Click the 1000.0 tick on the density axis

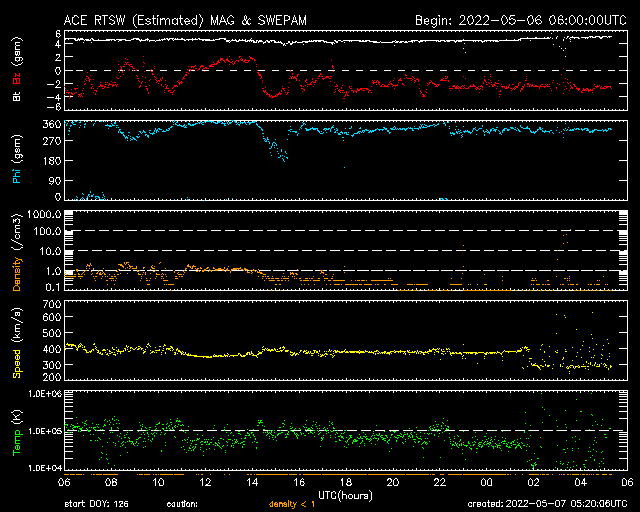pos(45,214)
